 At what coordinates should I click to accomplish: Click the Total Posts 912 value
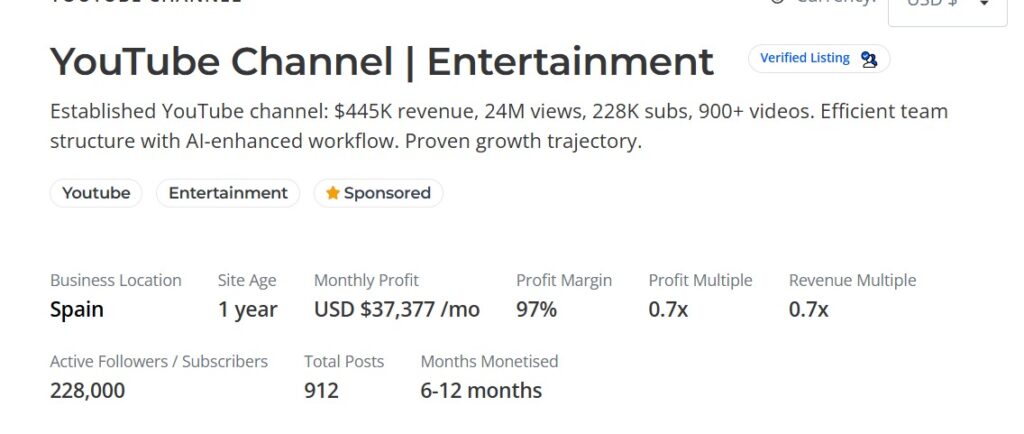pyautogui.click(x=321, y=390)
